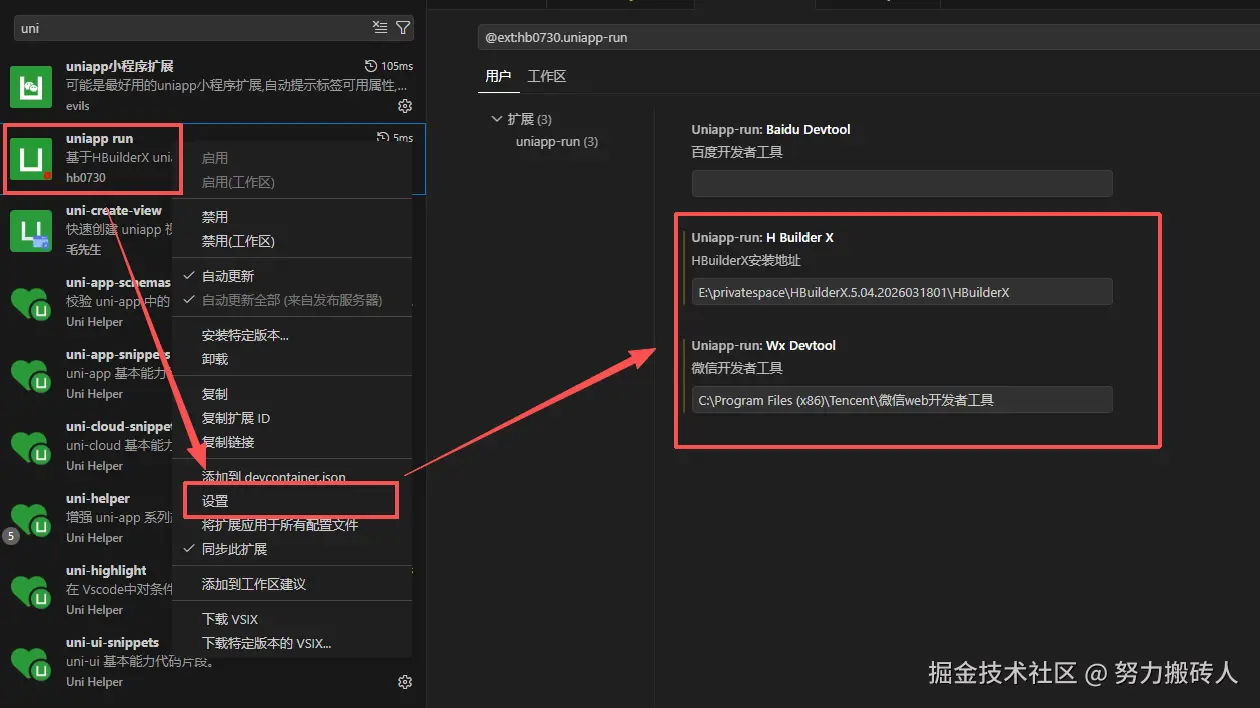Viewport: 1260px width, 708px height.
Task: Switch to the 工作区 settings tab
Action: pos(547,76)
